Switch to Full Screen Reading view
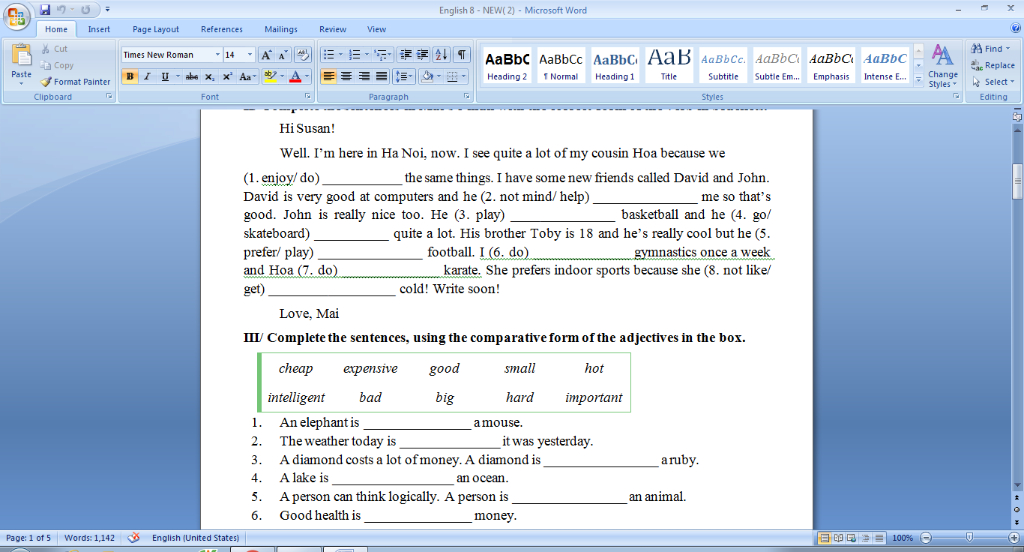Screen dimensions: 1024x552 click(838, 538)
